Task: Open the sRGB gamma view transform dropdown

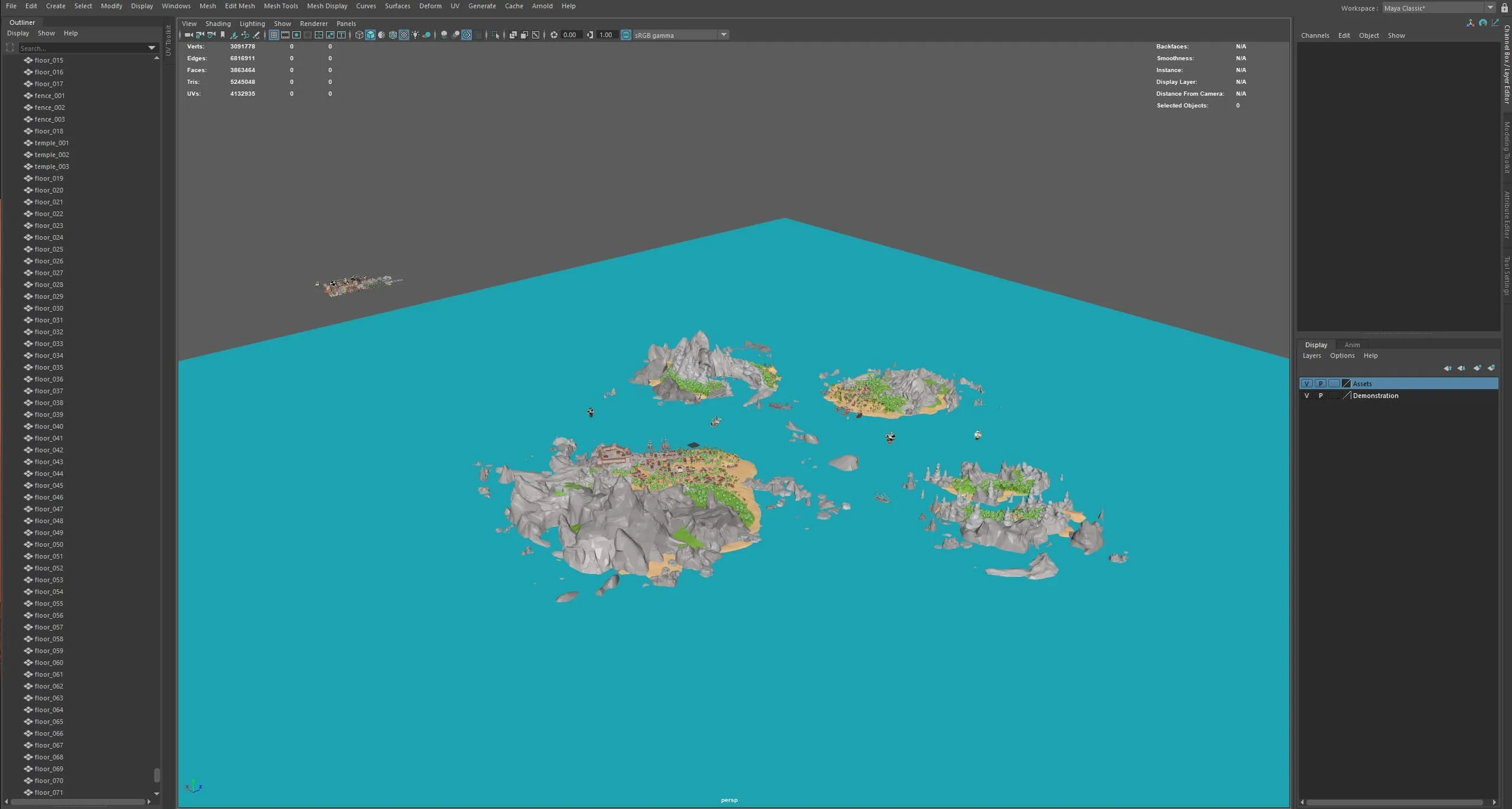Action: 724,35
